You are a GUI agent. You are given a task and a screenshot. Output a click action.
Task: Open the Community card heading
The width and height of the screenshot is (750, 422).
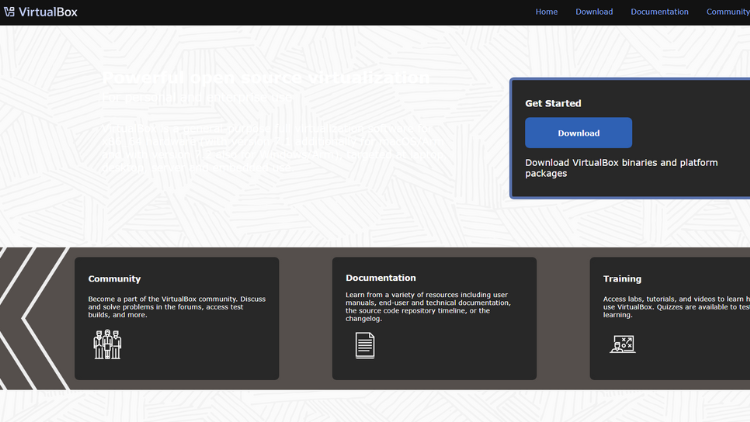[x=114, y=279]
